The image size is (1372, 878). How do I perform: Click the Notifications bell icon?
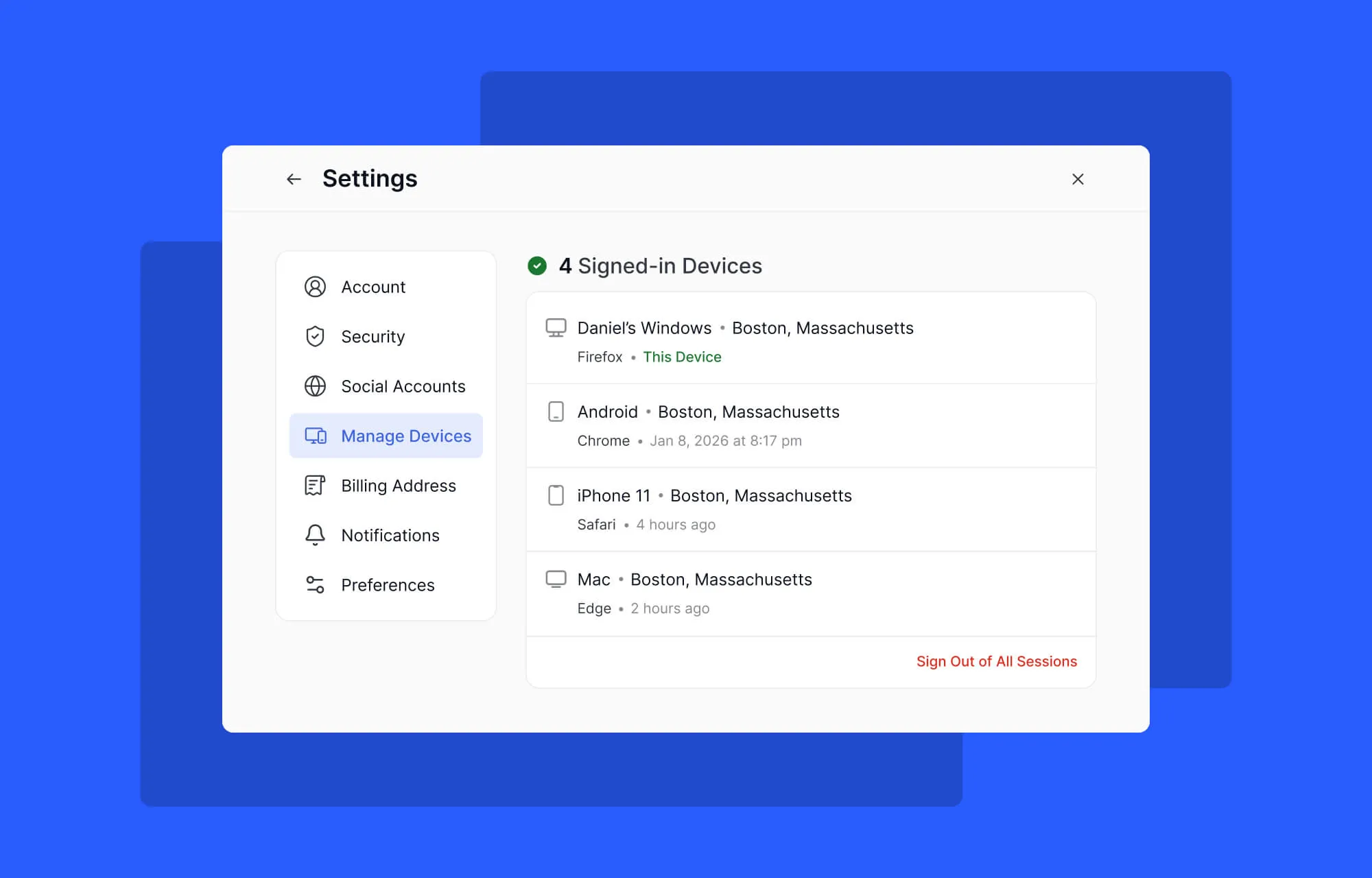tap(315, 535)
